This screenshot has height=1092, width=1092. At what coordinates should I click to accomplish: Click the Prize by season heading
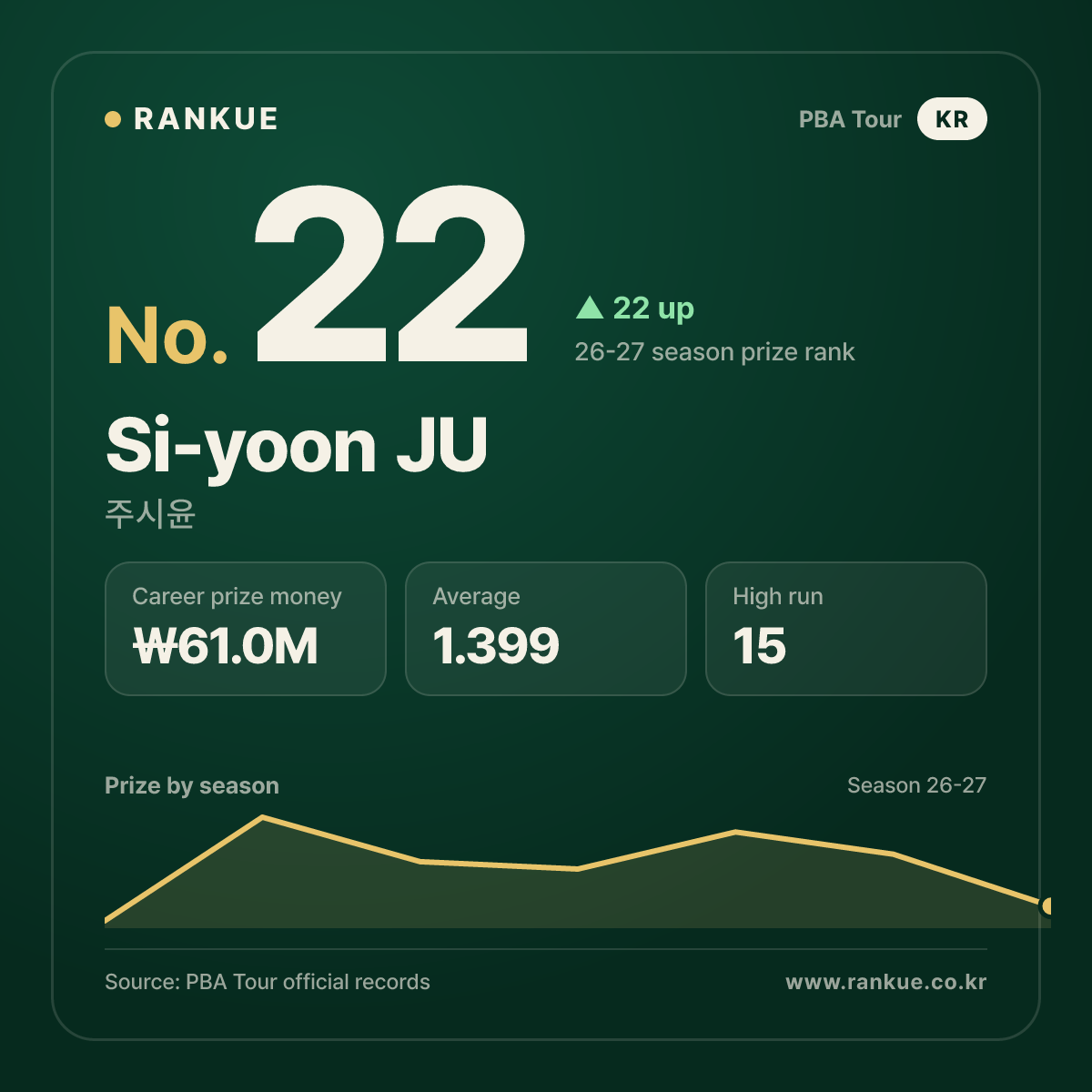(x=192, y=785)
